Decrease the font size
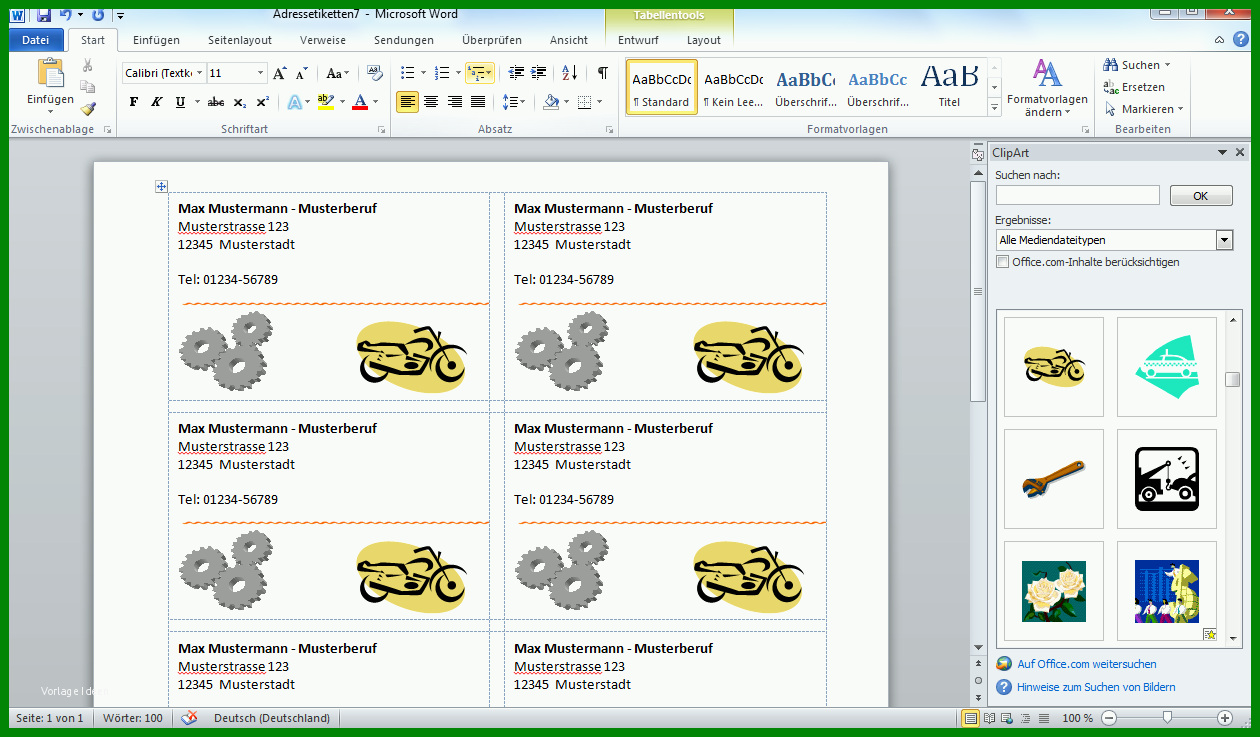Viewport: 1260px width, 737px height. [x=301, y=73]
